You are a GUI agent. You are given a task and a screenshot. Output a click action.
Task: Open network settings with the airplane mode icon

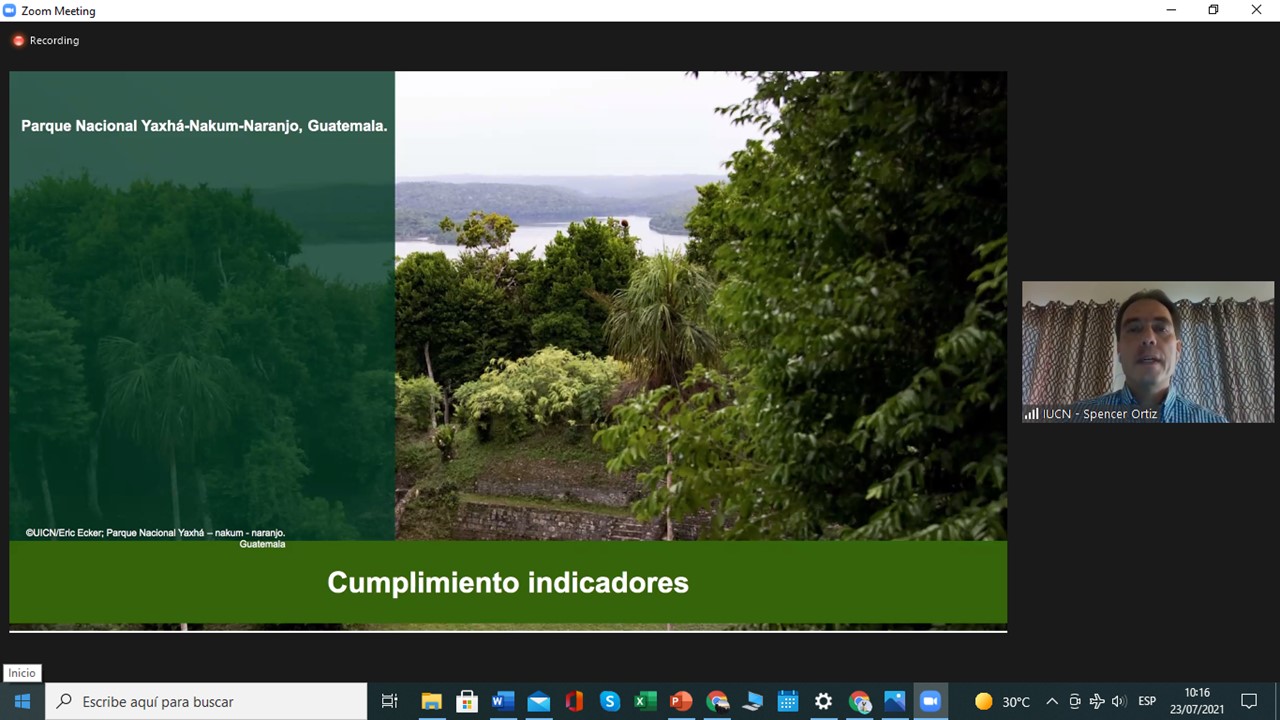pos(1097,701)
